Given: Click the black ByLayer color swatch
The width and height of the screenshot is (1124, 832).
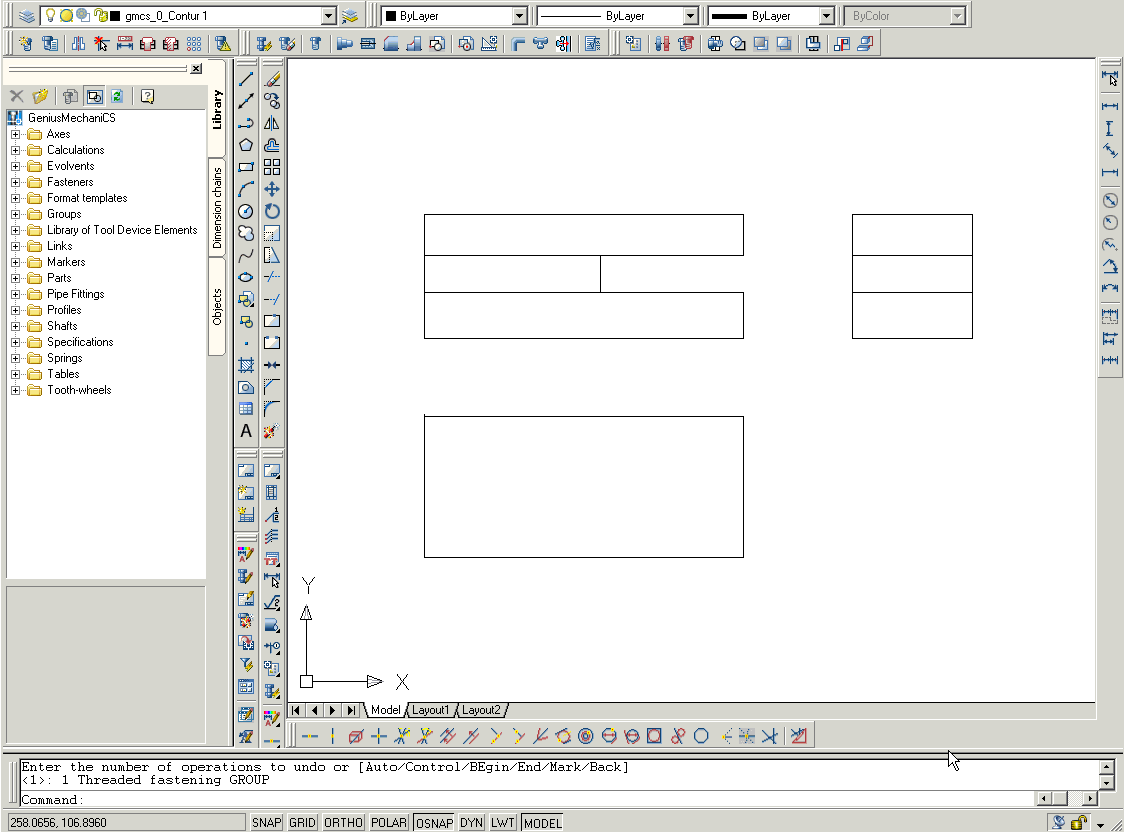Looking at the screenshot, I should point(391,16).
